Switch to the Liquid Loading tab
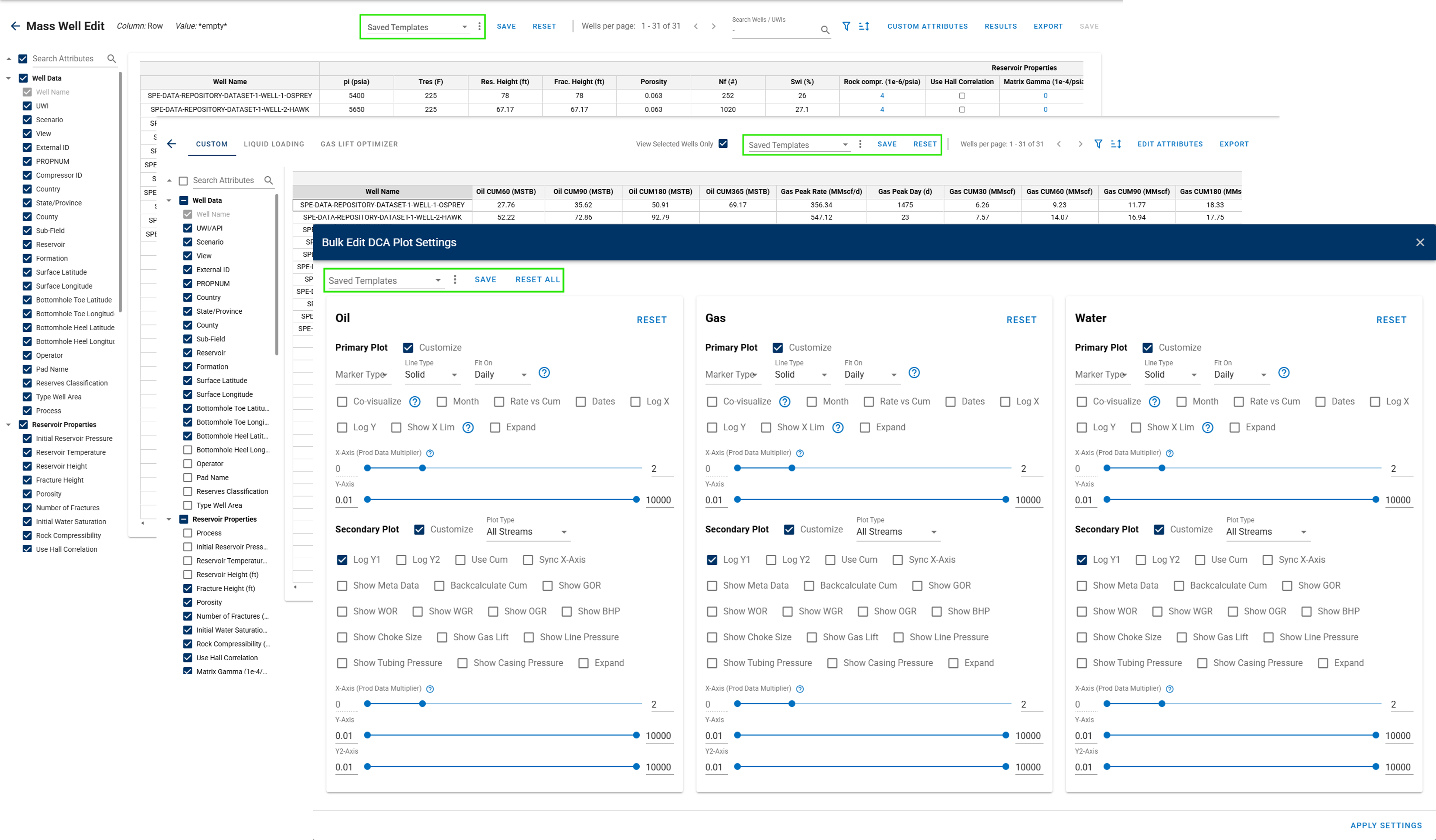The height and width of the screenshot is (840, 1436). point(274,144)
